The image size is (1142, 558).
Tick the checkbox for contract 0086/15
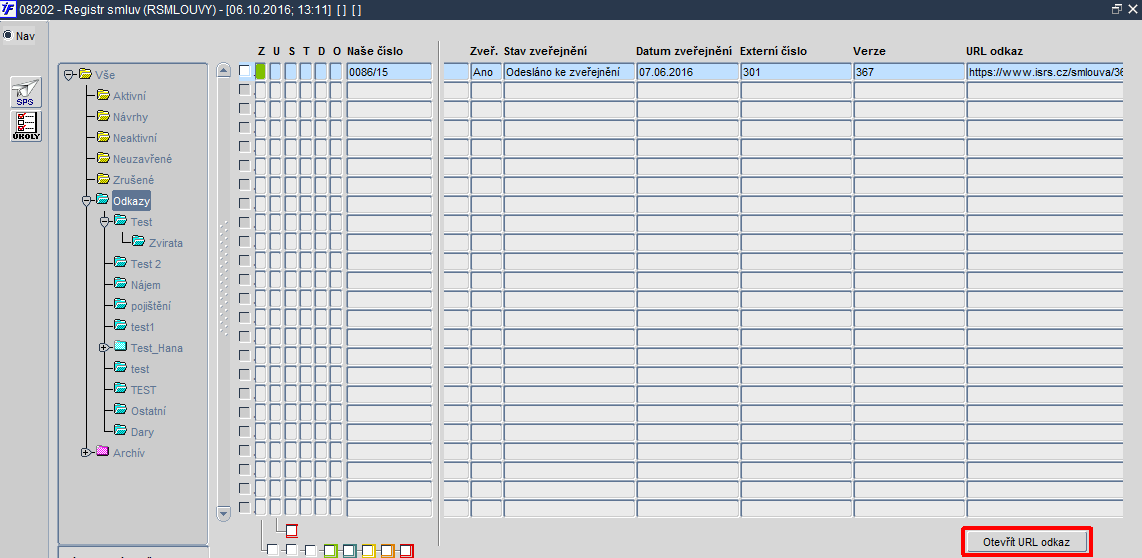coord(245,71)
